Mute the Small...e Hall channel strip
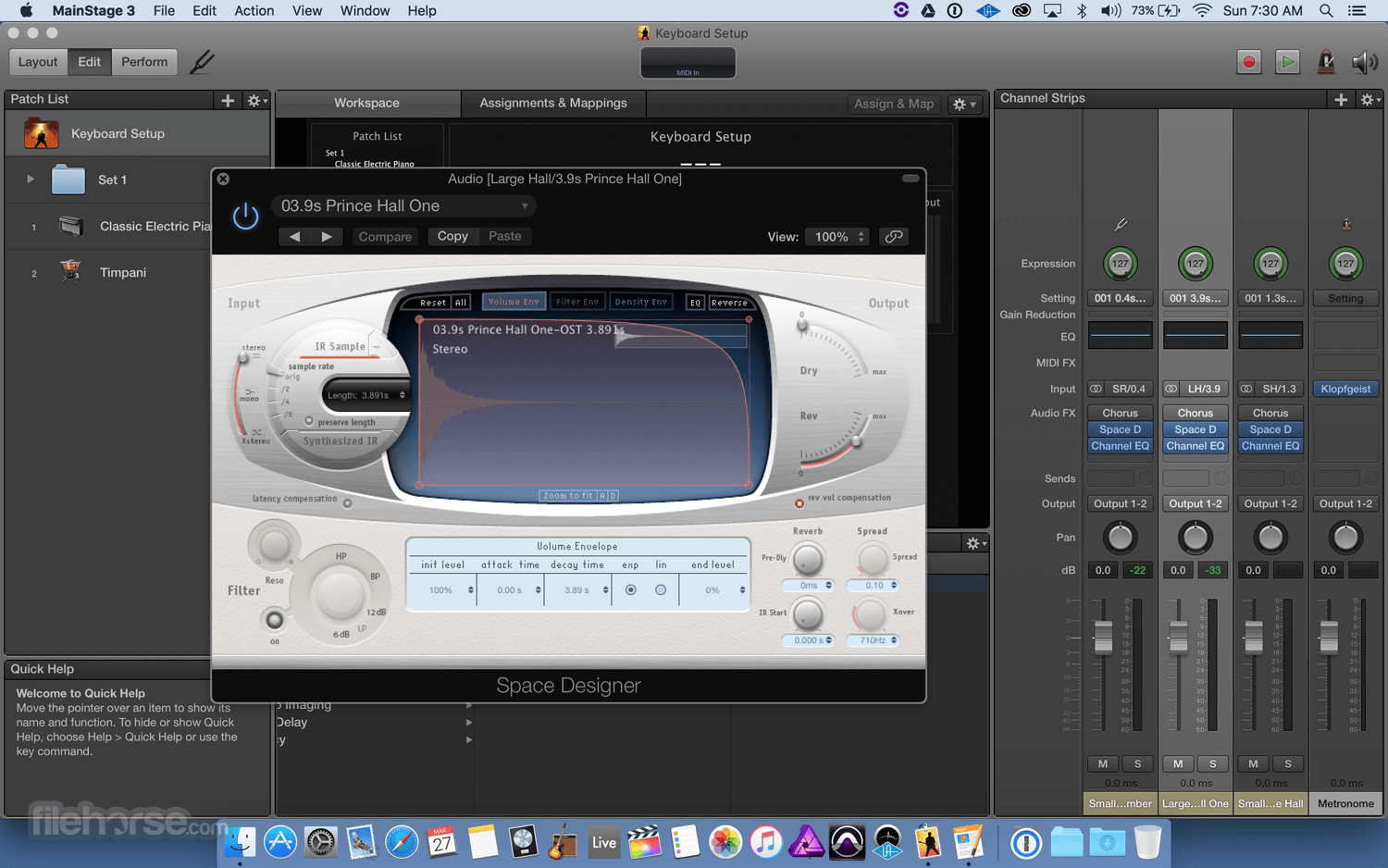Image resolution: width=1388 pixels, height=868 pixels. pos(1253,764)
